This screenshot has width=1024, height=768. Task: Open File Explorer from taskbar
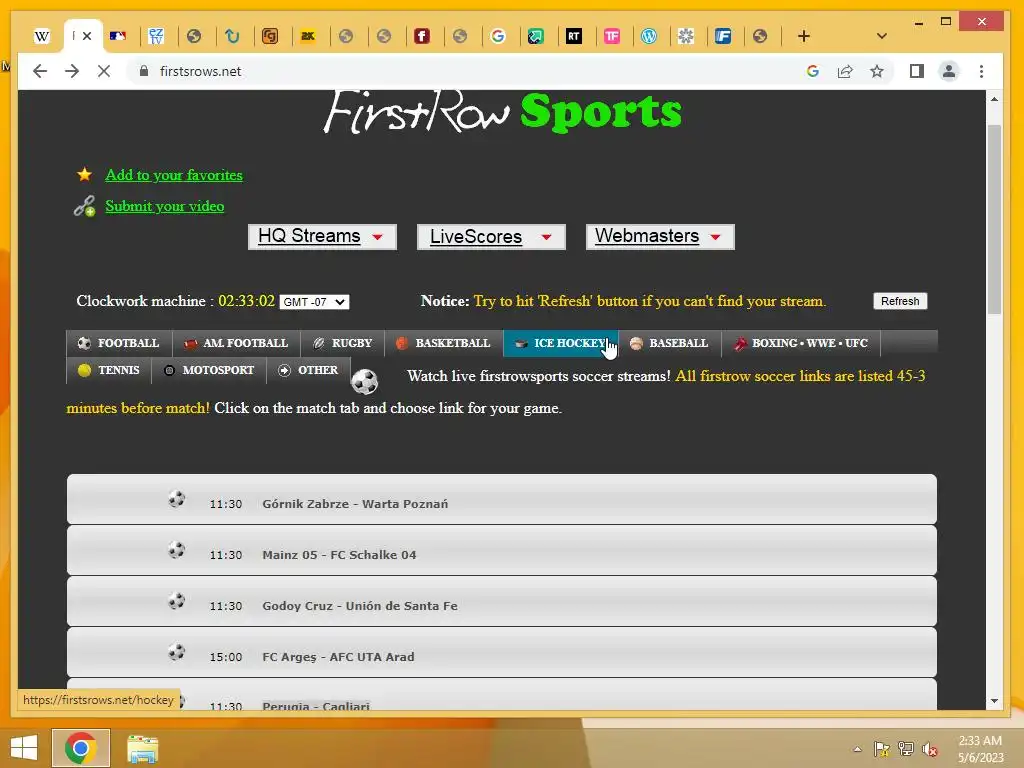click(142, 748)
